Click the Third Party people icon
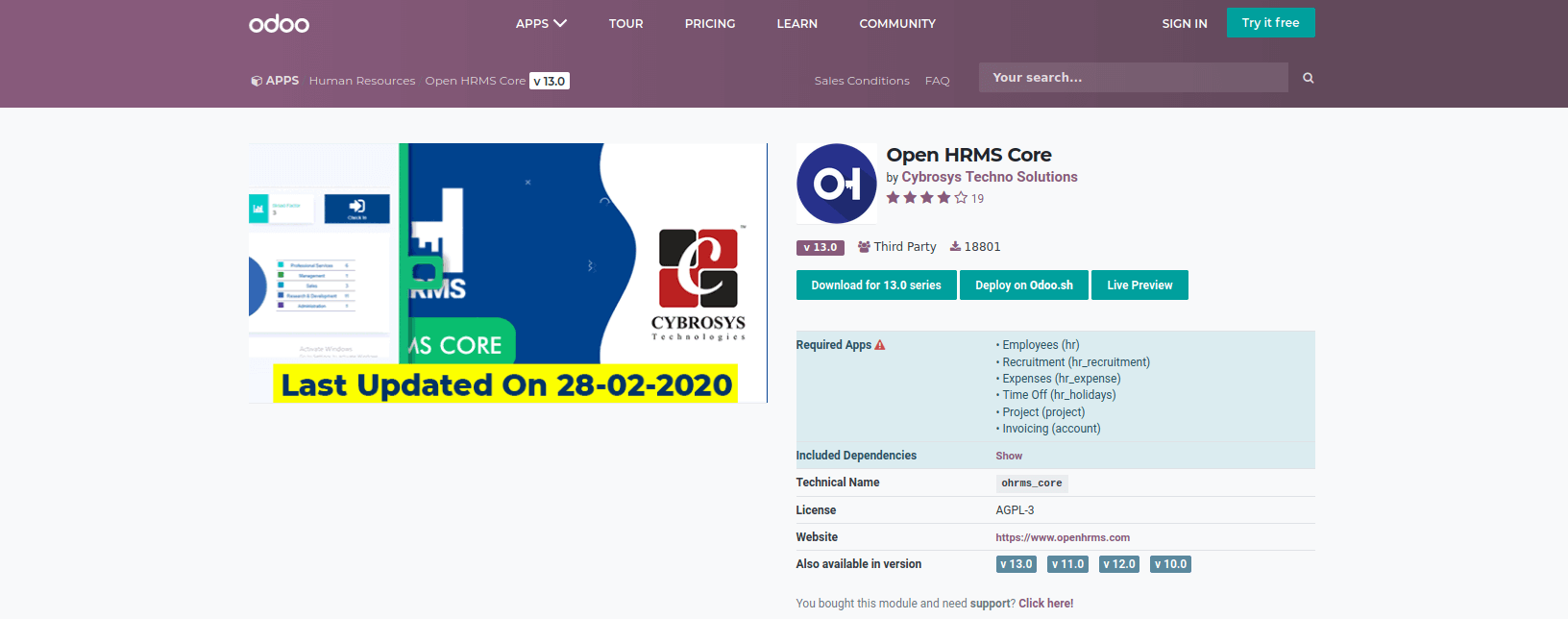 864,247
